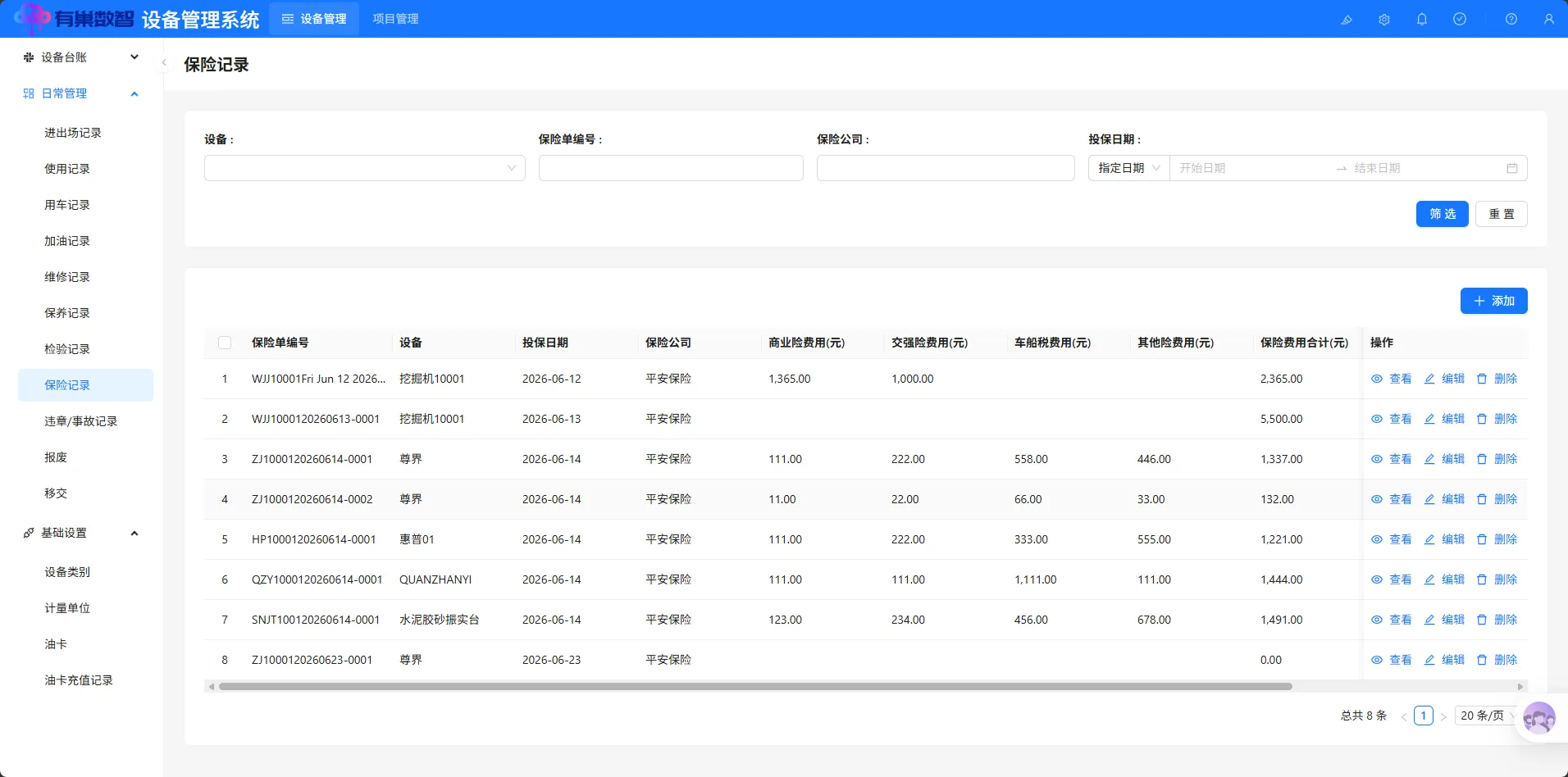Click the company logo in header
This screenshot has height=777, width=1568.
click(74, 18)
